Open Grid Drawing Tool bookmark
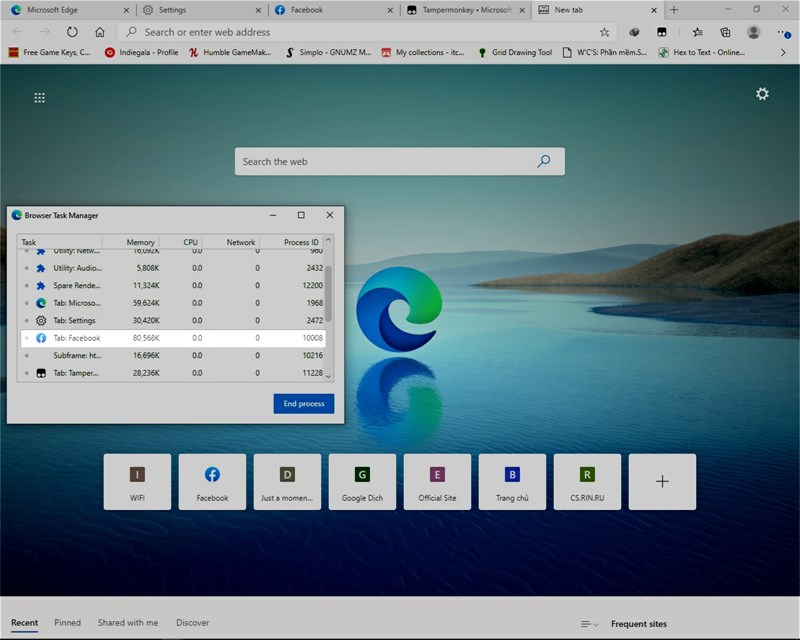 tap(515, 52)
